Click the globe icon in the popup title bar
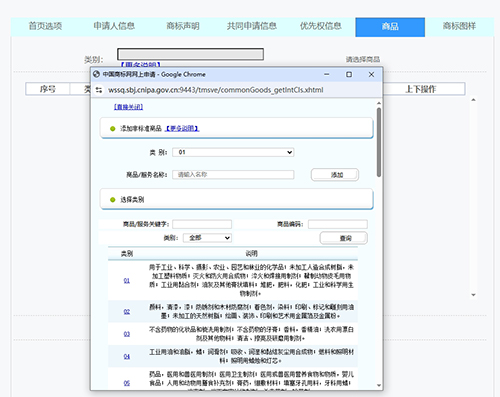 coord(96,74)
